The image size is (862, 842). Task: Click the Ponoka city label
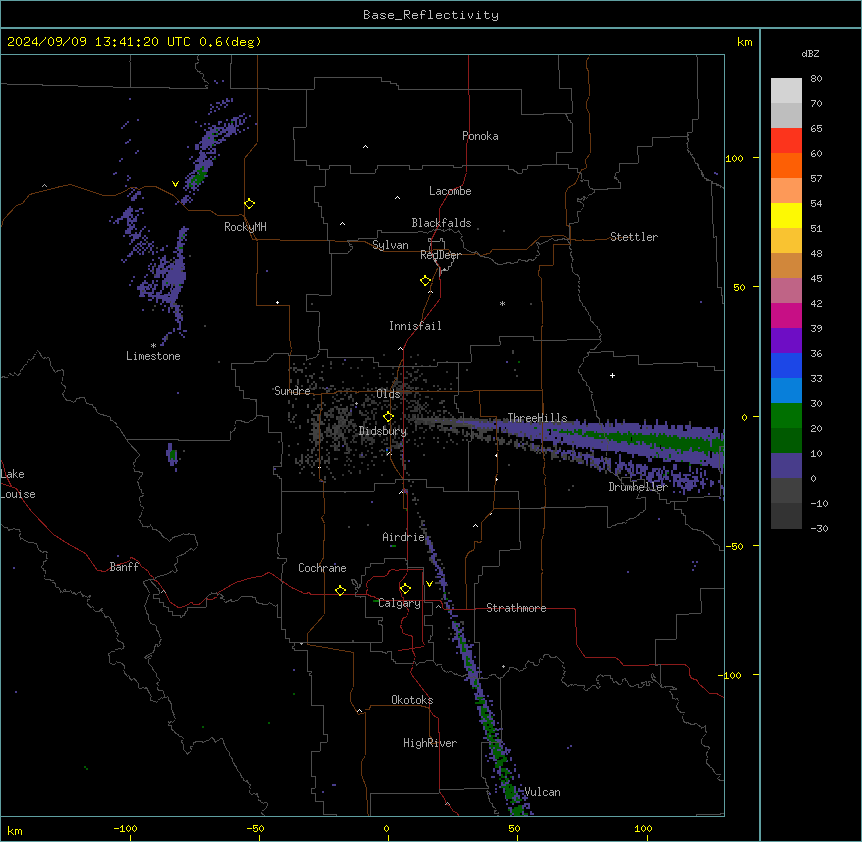point(480,136)
